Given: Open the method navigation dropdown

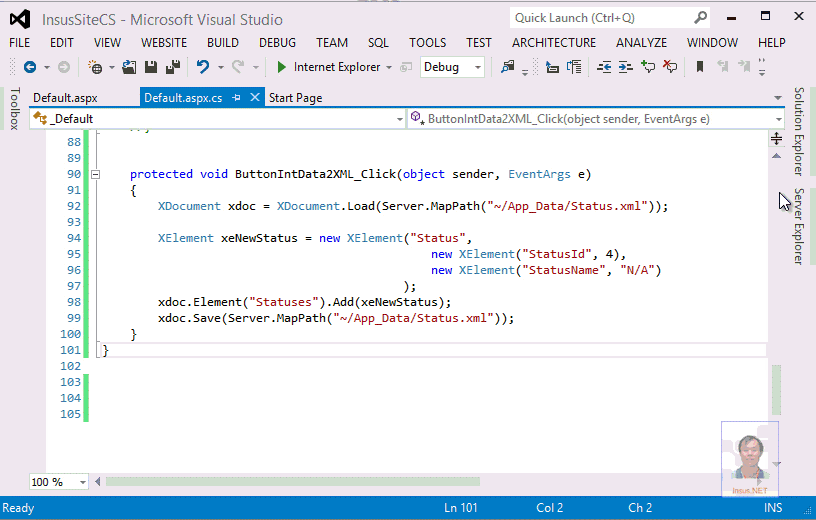Looking at the screenshot, I should click(x=777, y=118).
